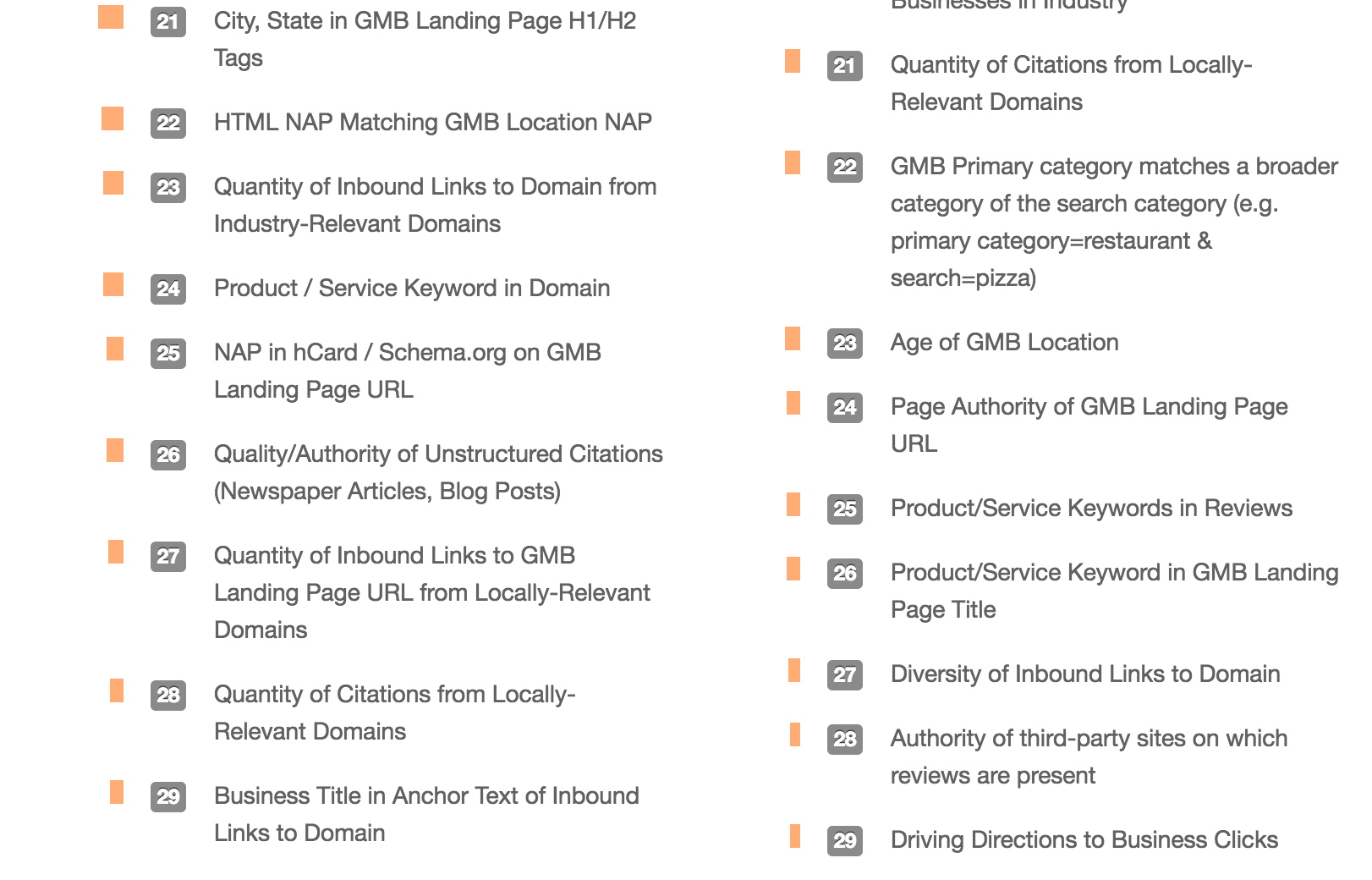Select 'Diversity of Inbound Links to Domain' text
Viewport: 1372px width, 880px height.
coord(1085,674)
